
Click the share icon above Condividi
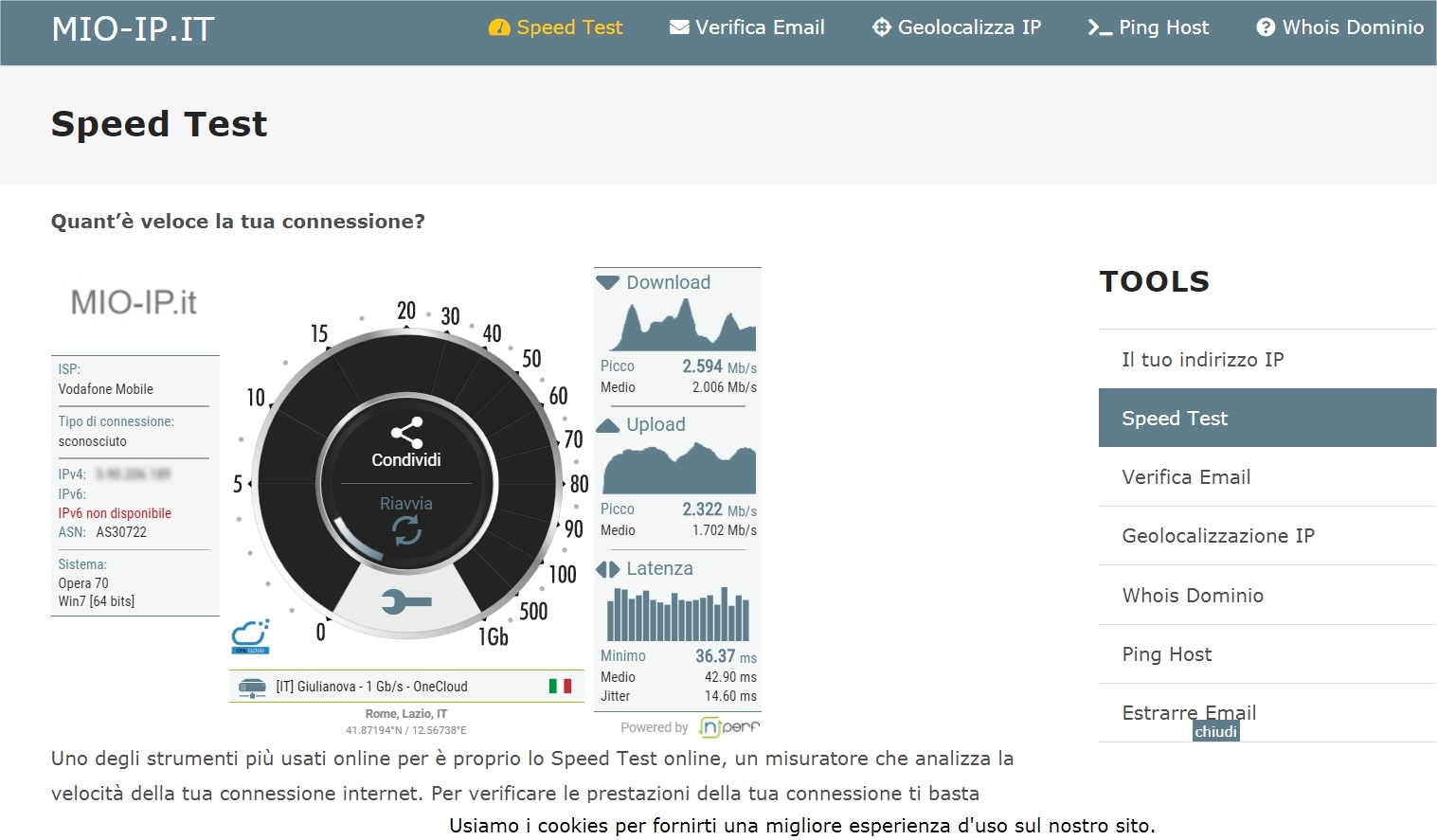point(406,433)
